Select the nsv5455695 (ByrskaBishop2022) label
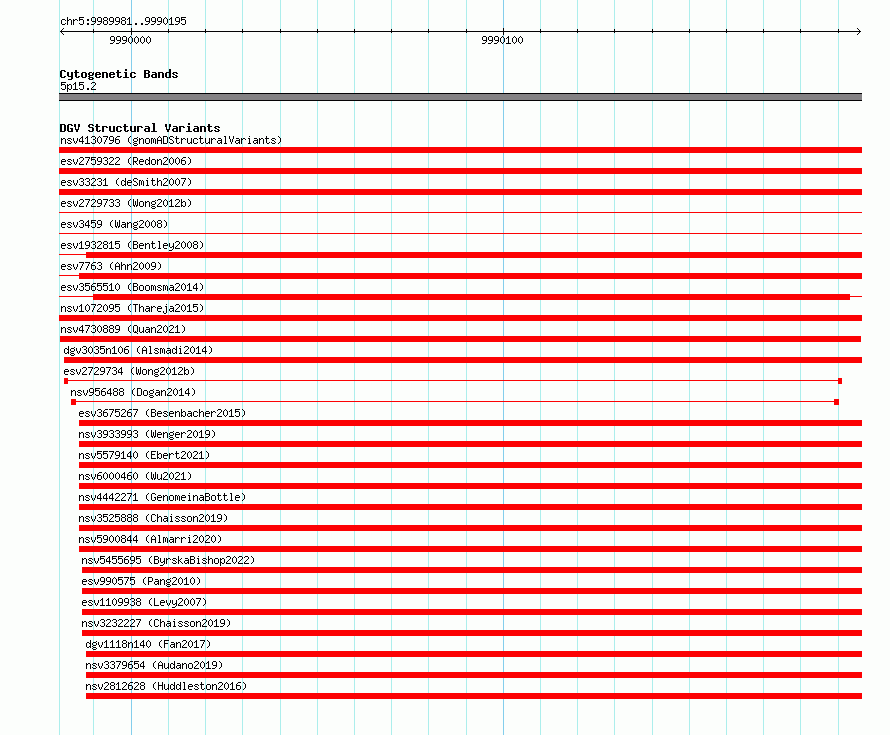Viewport: 890px width, 735px height. (168, 560)
